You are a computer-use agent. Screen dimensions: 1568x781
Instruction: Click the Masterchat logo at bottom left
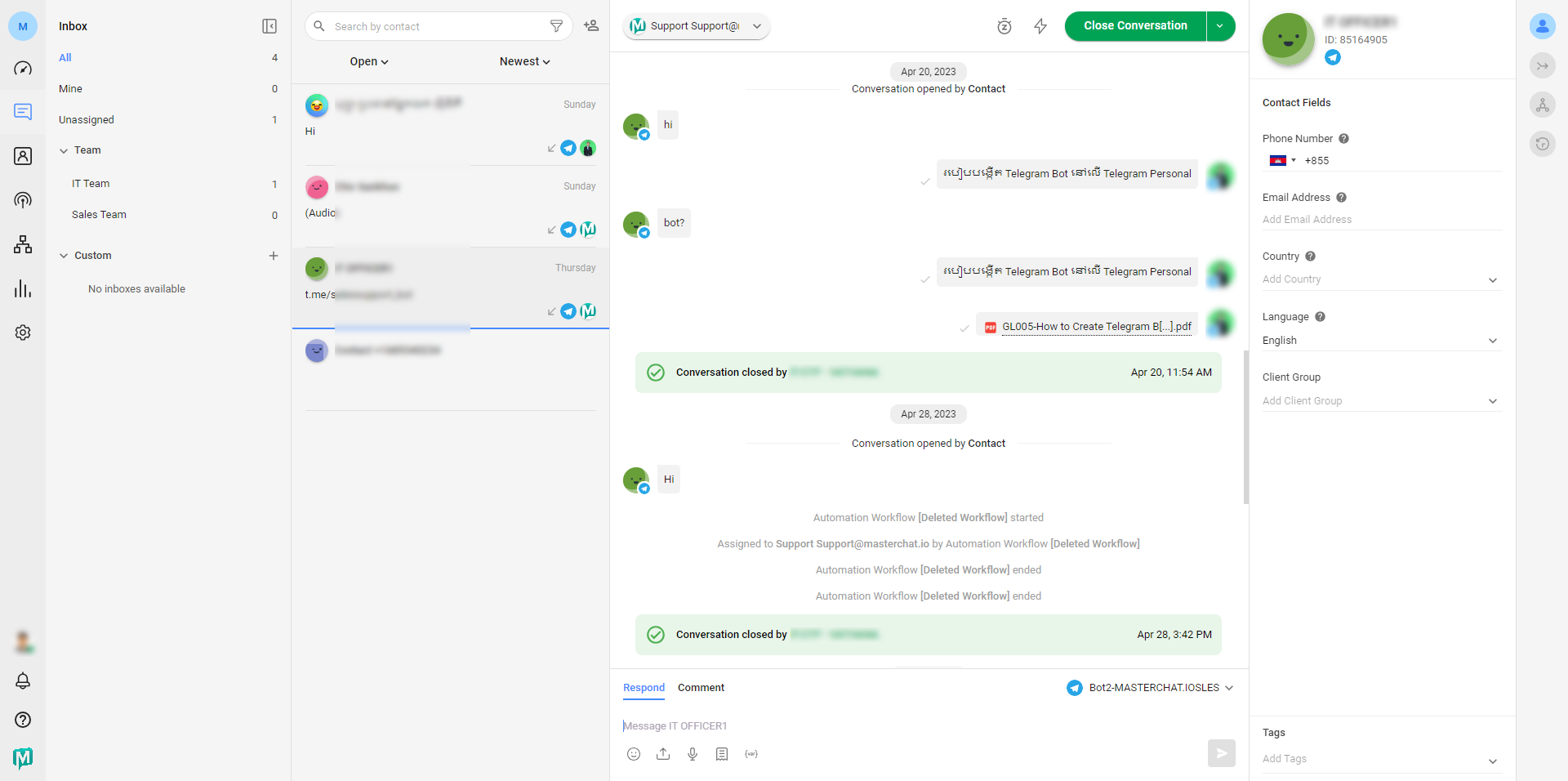[x=23, y=758]
